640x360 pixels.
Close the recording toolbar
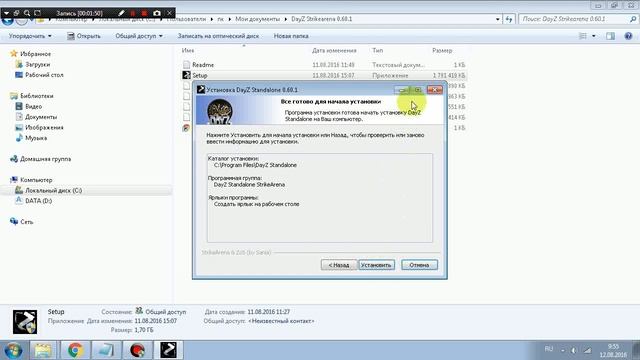pyautogui.click(x=169, y=13)
